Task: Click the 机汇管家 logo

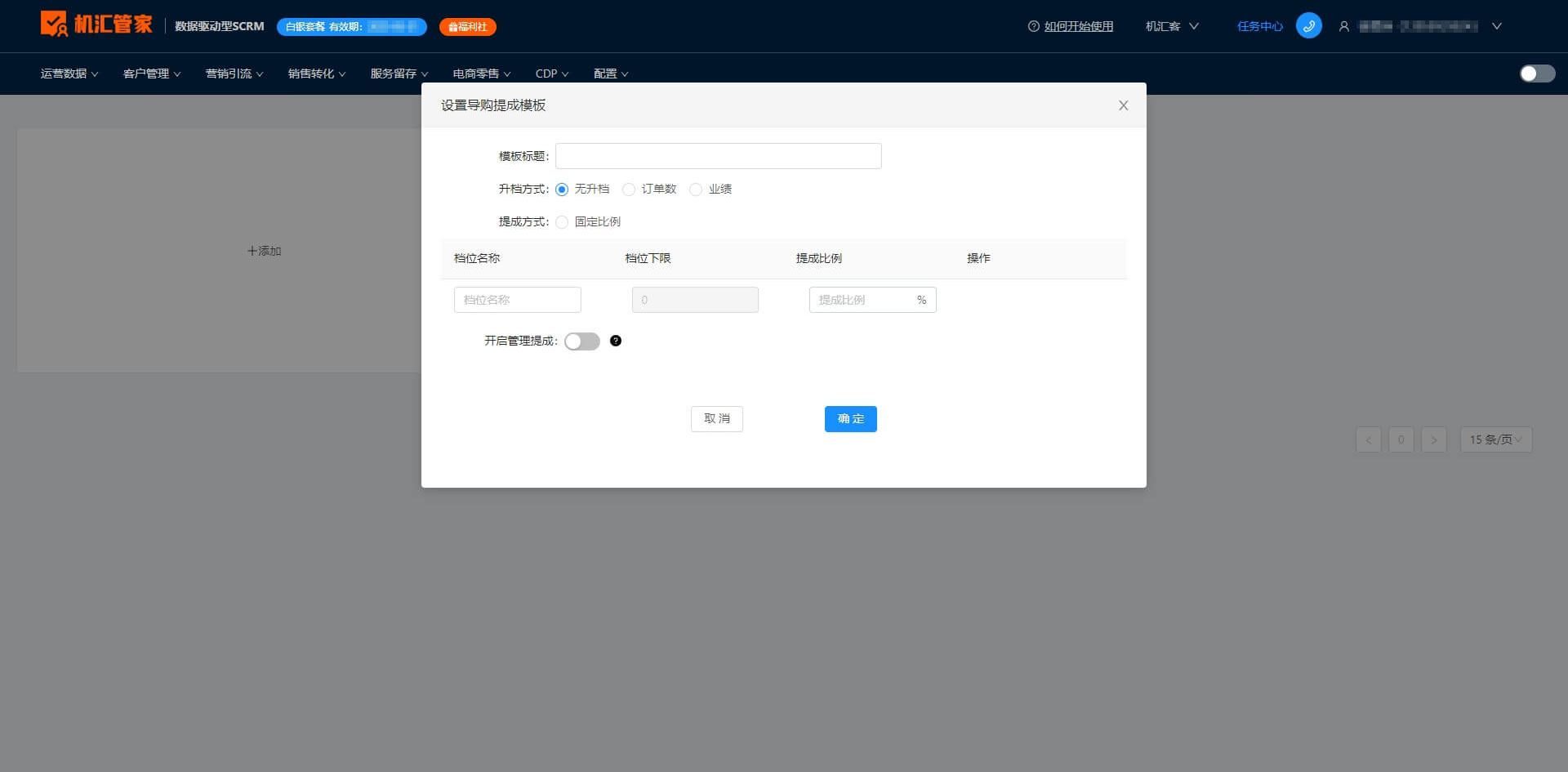Action: coord(96,25)
